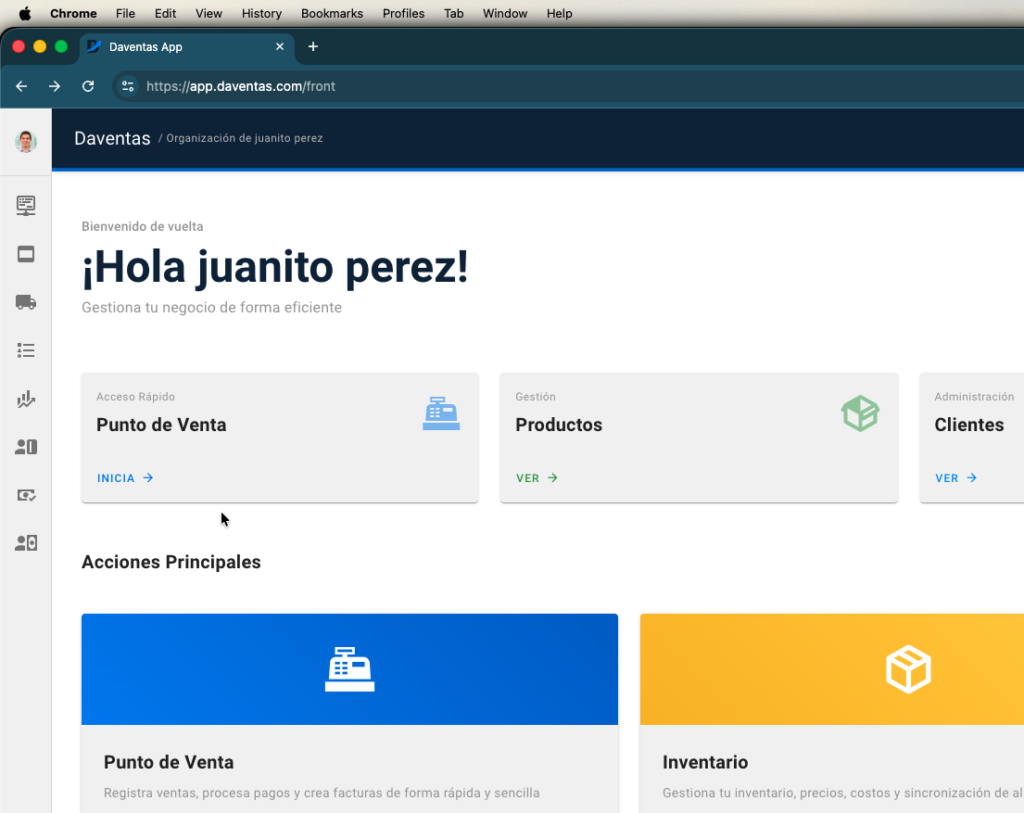This screenshot has height=813, width=1024.
Task: Open the Apple menu
Action: click(x=25, y=13)
